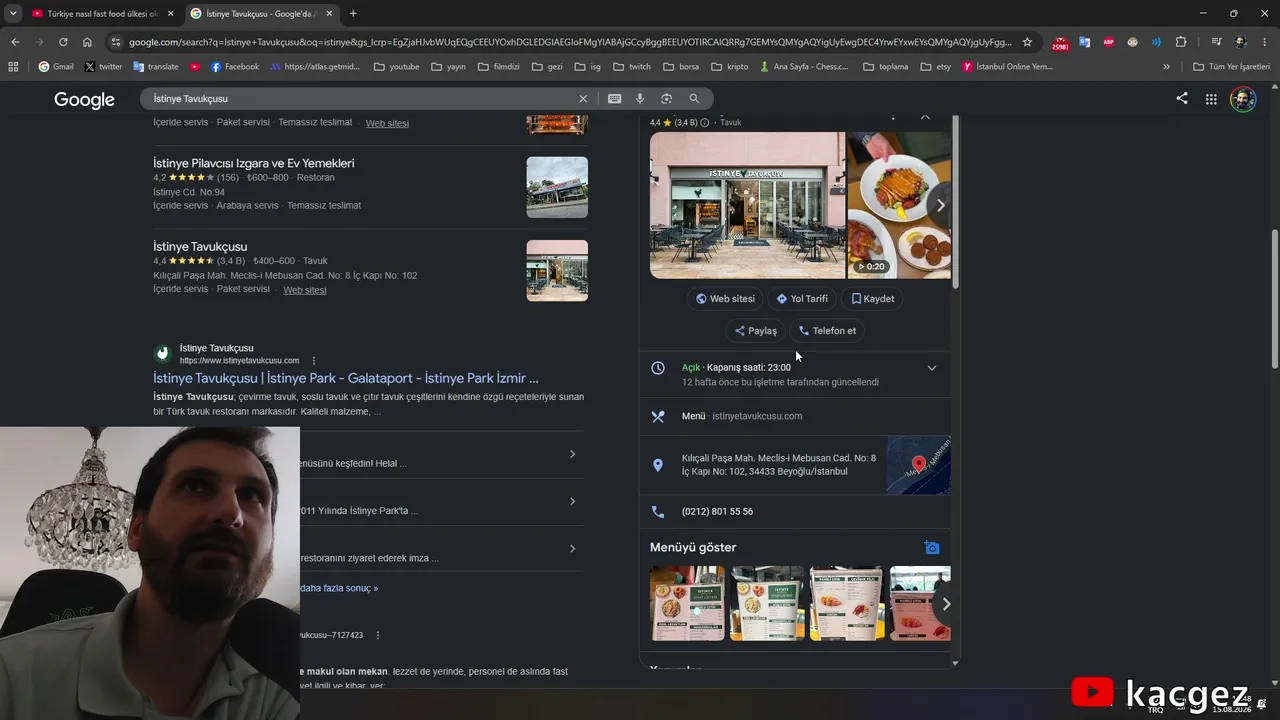Screen dimensions: 1280x720
Task: Open the media controls icon
Action: point(1217,42)
